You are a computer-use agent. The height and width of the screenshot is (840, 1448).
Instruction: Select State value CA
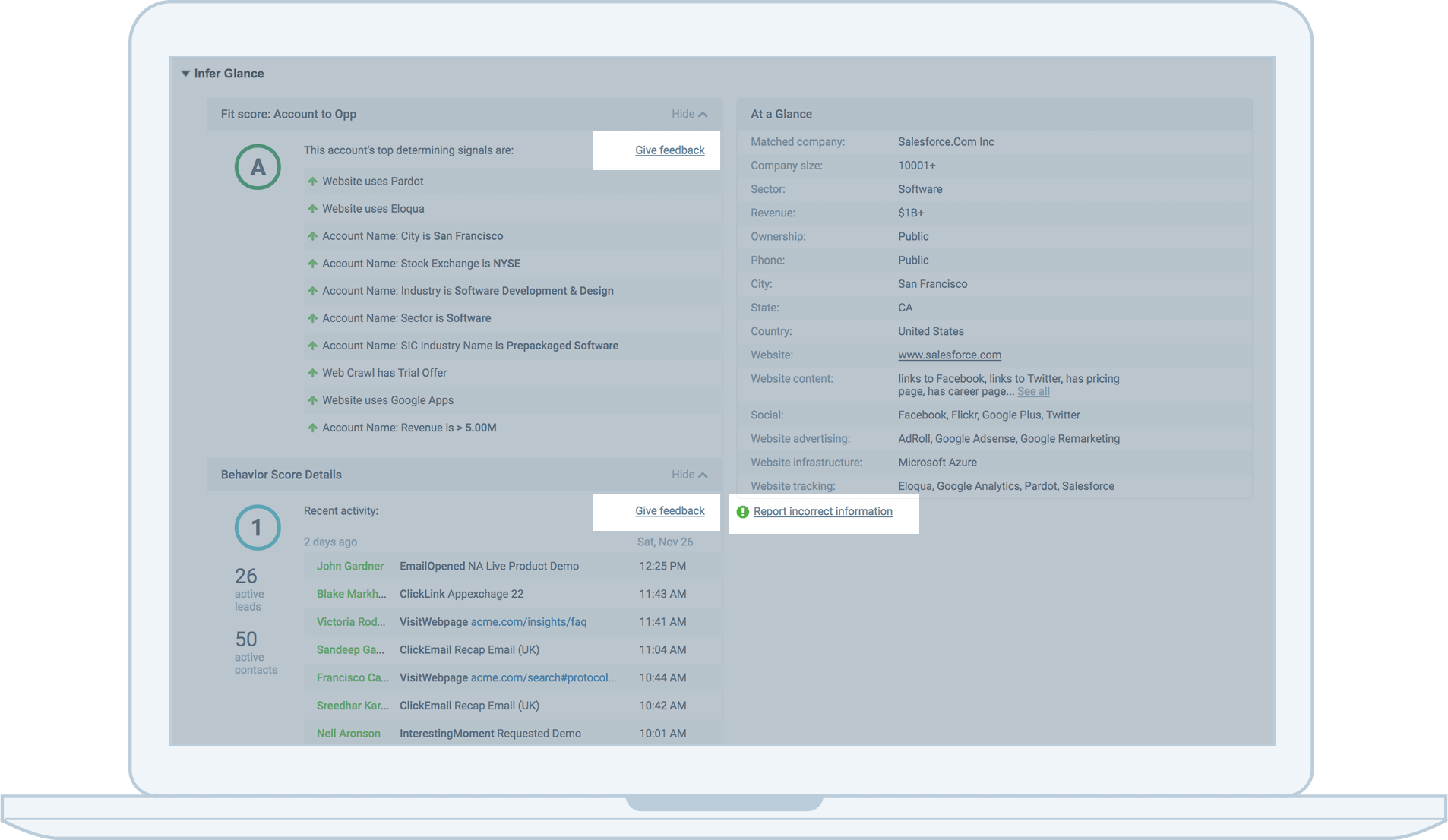point(906,308)
